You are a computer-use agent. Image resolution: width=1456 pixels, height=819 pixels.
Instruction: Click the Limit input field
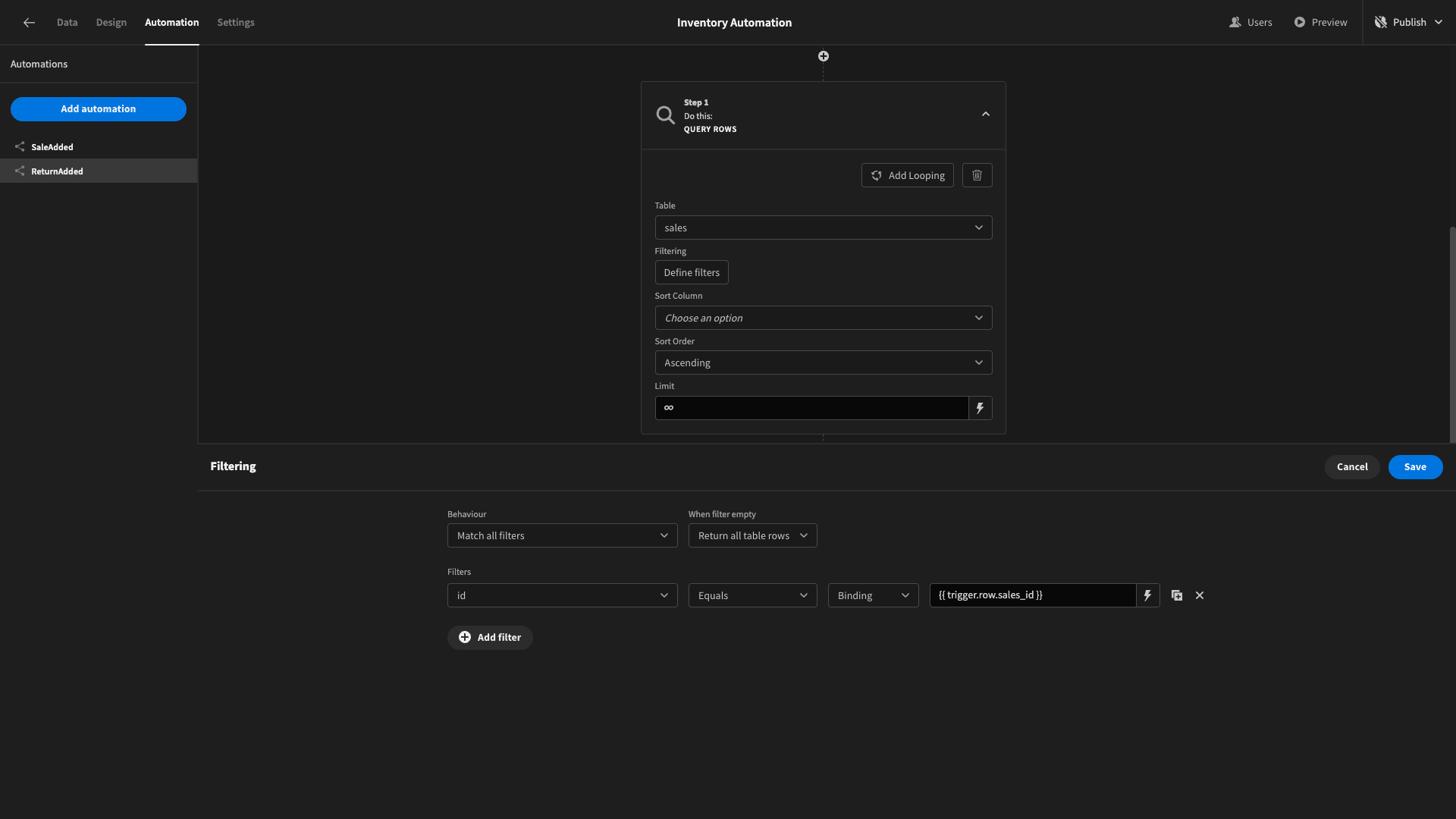tap(811, 408)
